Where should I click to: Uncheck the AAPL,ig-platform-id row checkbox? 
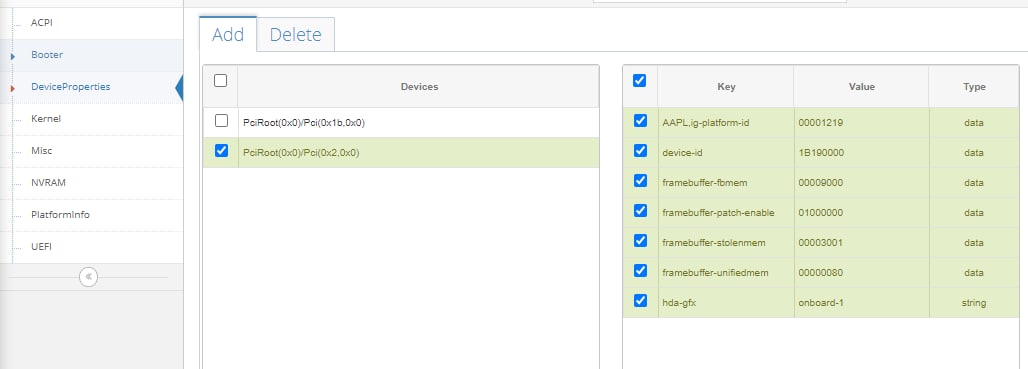(641, 121)
